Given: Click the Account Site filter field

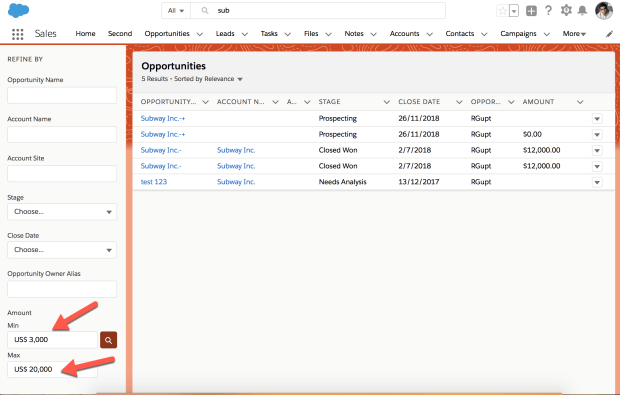Looking at the screenshot, I should [62, 174].
